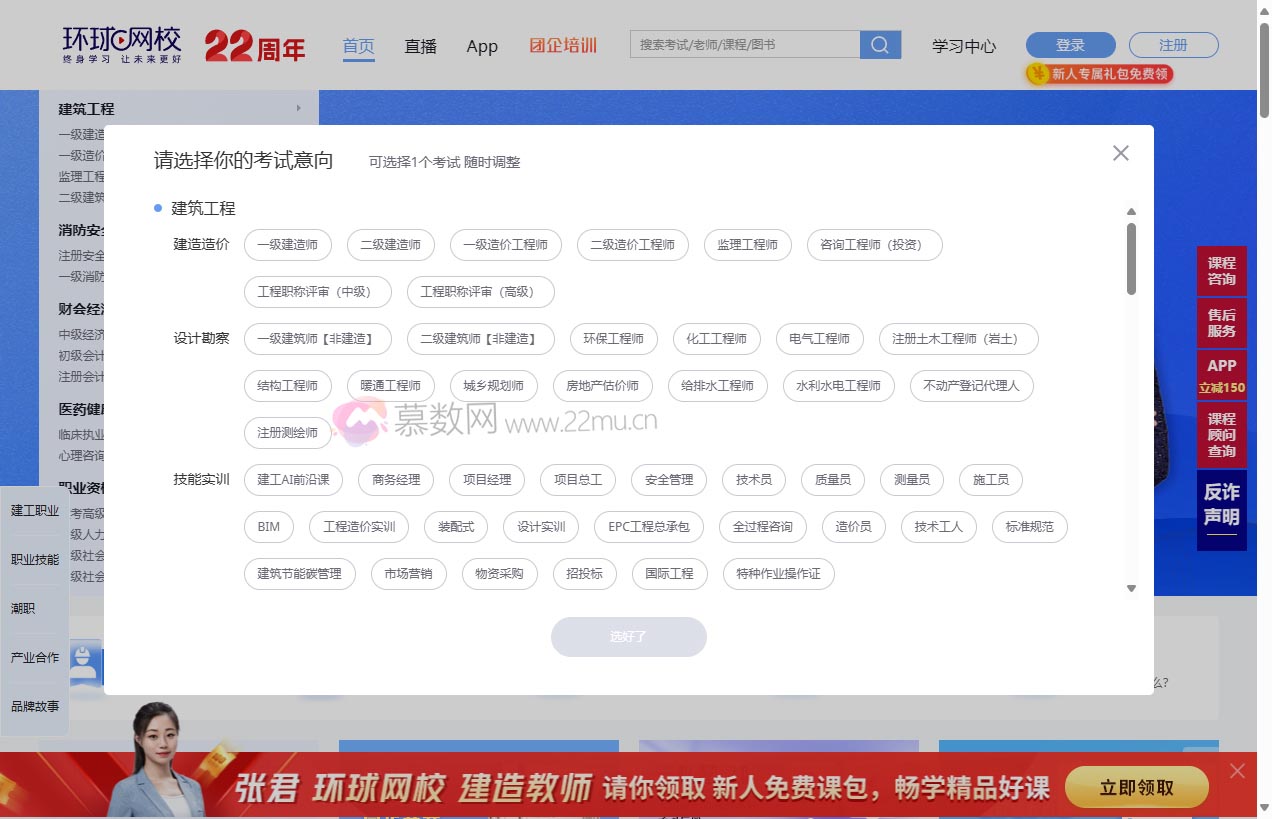Image resolution: width=1272 pixels, height=819 pixels.
Task: Click the search magnifier icon
Action: click(879, 44)
